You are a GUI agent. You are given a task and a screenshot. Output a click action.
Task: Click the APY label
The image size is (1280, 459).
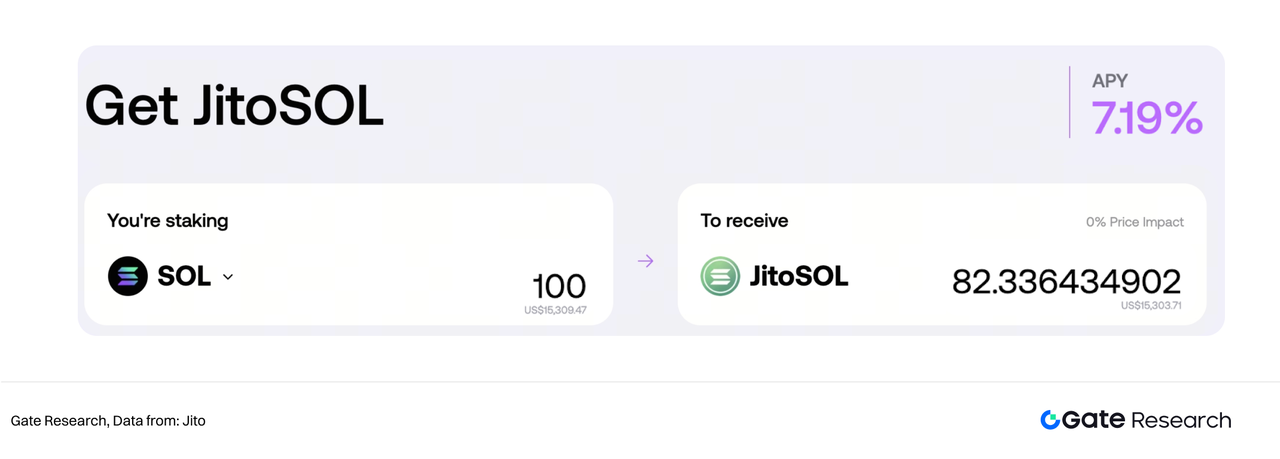click(x=1110, y=81)
